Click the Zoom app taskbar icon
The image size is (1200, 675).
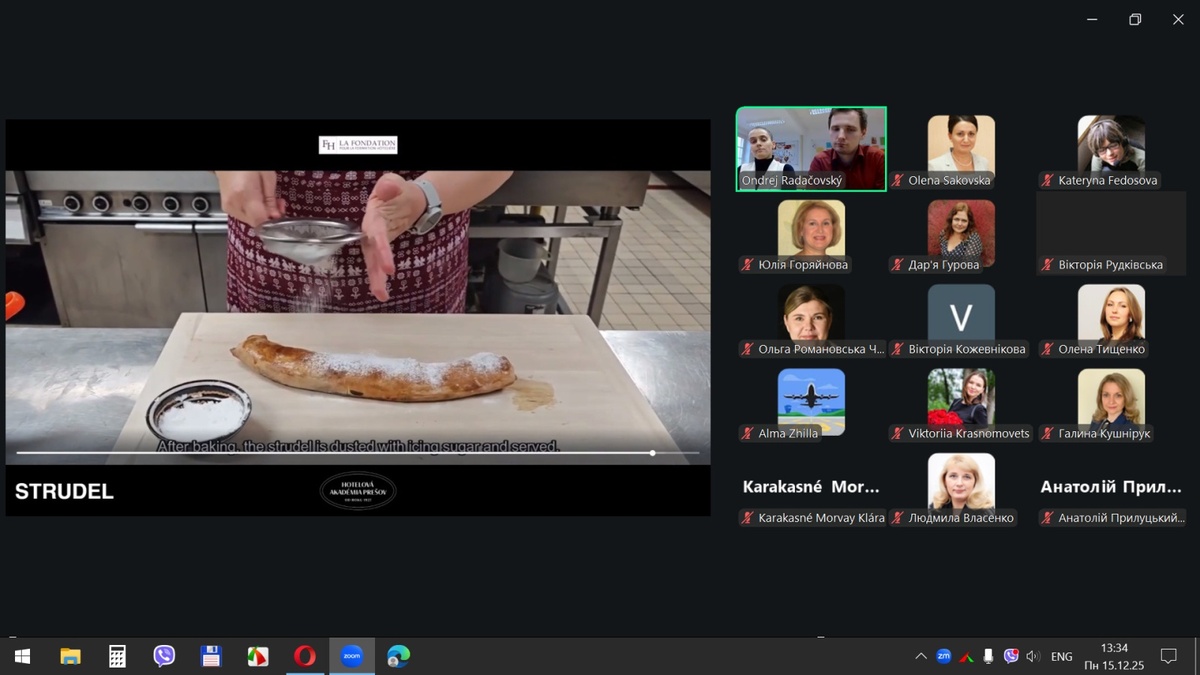(x=351, y=656)
